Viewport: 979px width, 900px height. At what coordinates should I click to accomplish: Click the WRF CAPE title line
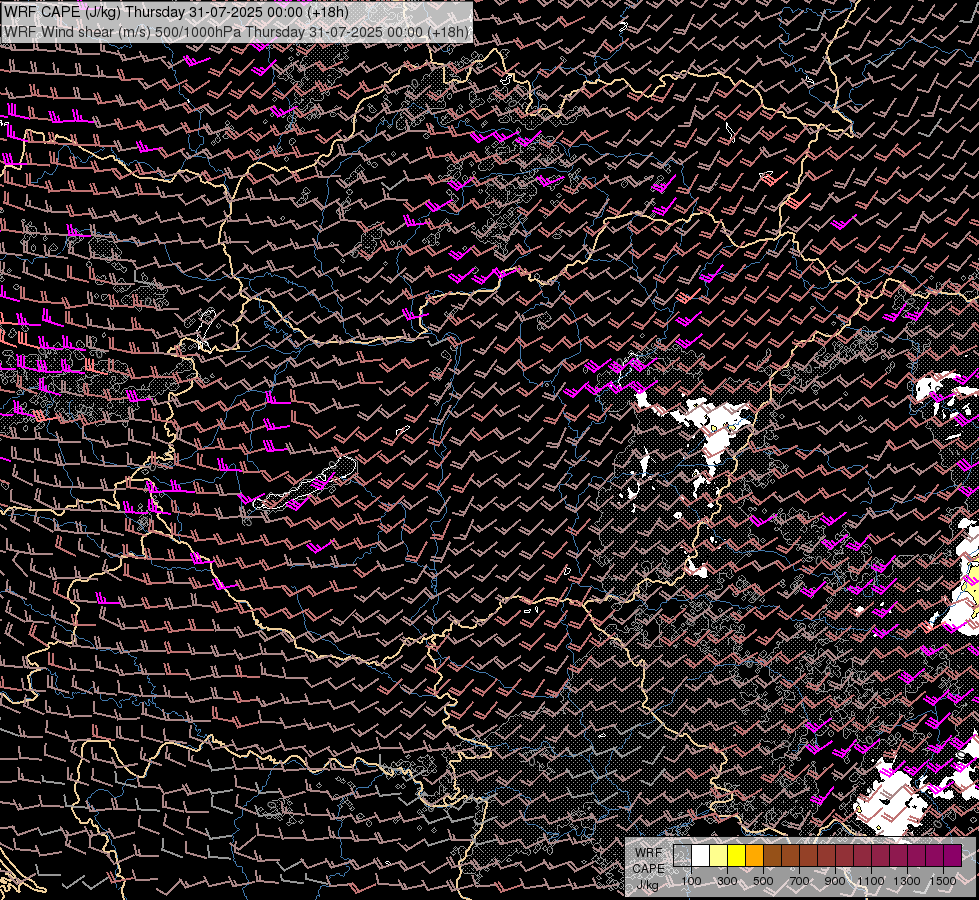click(176, 12)
